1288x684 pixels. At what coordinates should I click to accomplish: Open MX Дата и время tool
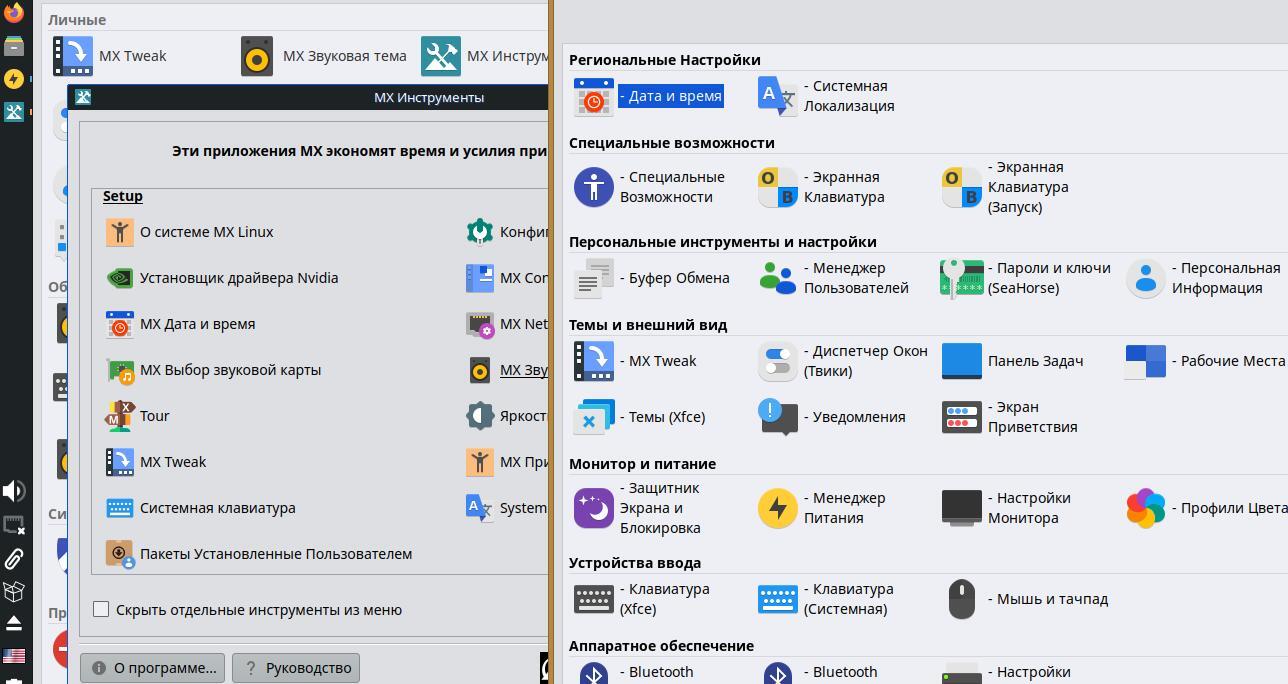180,324
